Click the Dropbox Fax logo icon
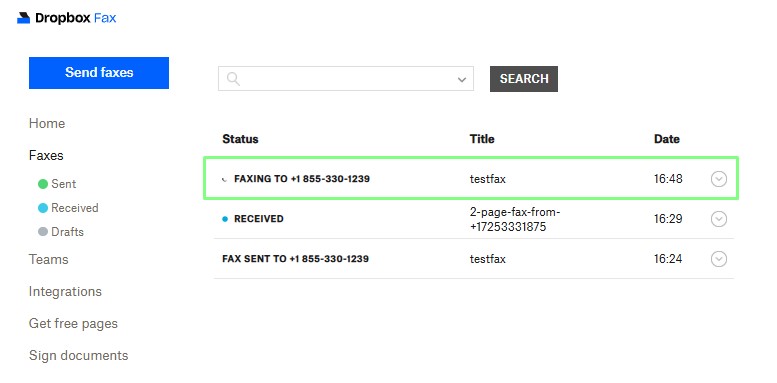The image size is (777, 383). (23, 18)
